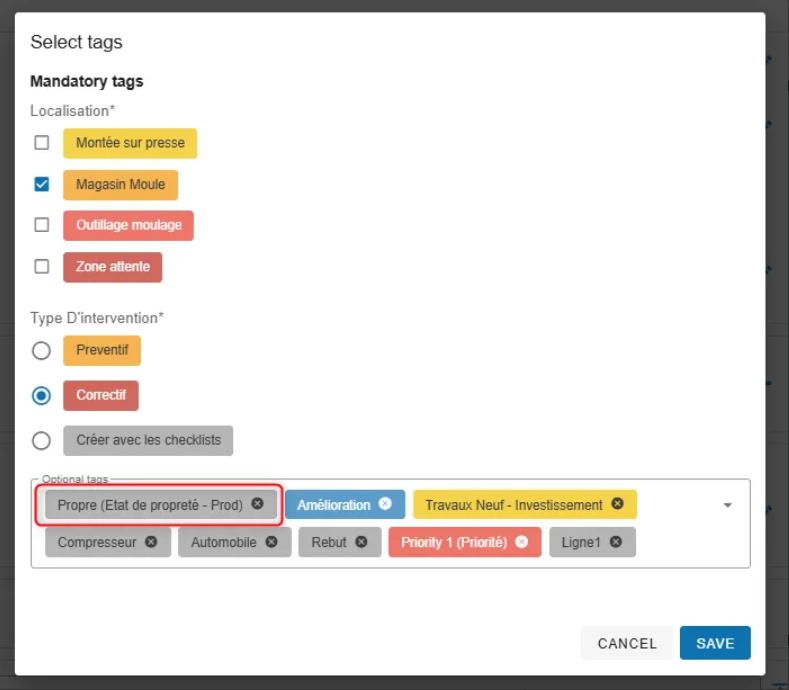This screenshot has width=789, height=690.
Task: Click the CANCEL button
Action: (627, 643)
